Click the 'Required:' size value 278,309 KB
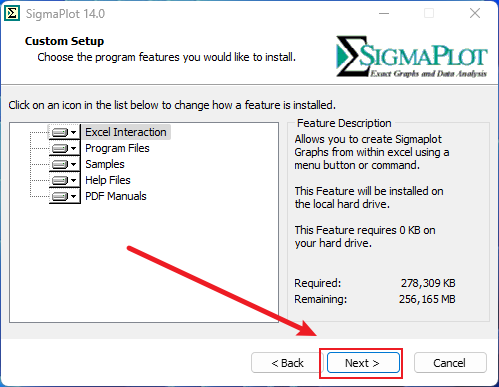The width and height of the screenshot is (499, 387). [428, 283]
